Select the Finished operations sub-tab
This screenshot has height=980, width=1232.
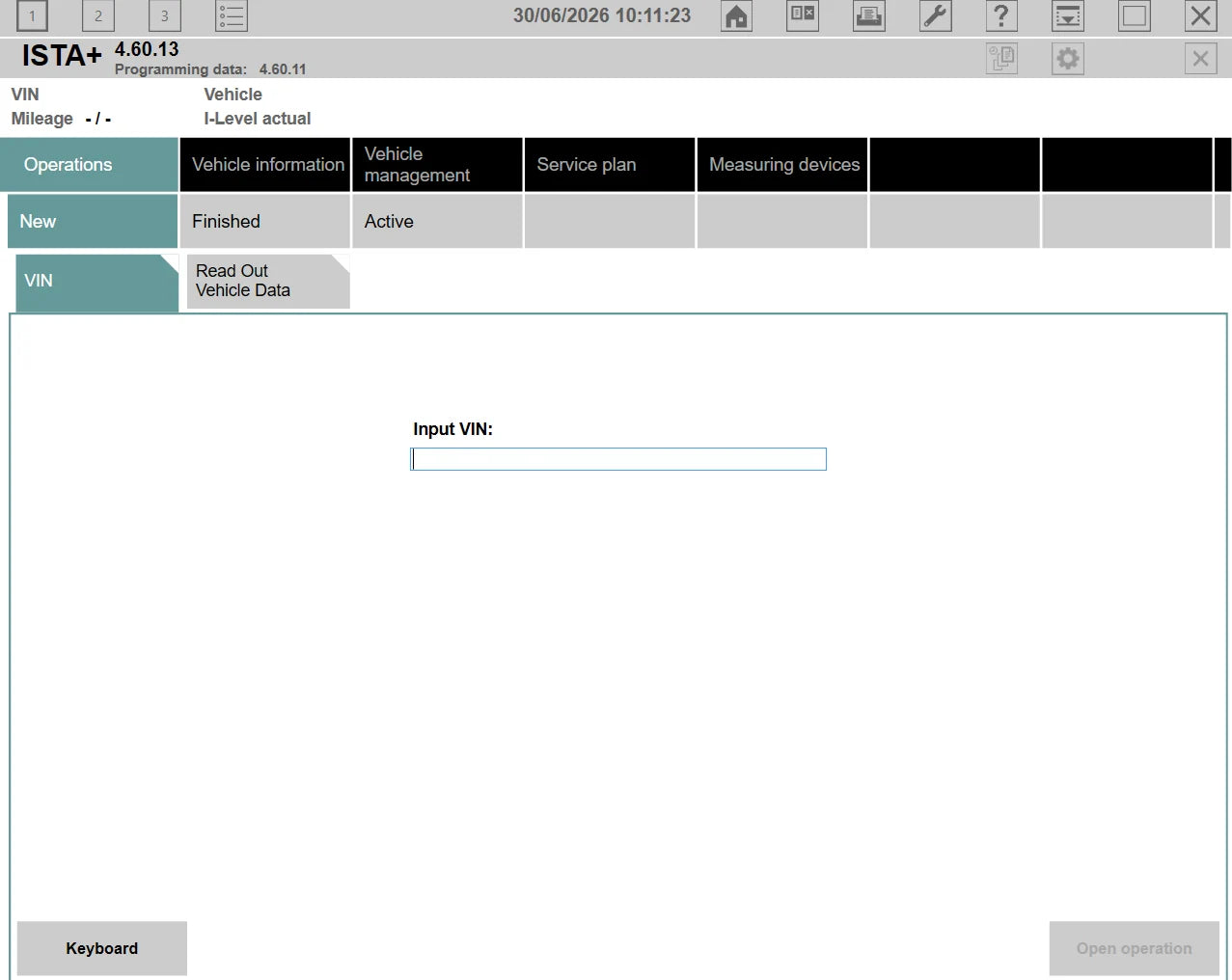point(265,221)
